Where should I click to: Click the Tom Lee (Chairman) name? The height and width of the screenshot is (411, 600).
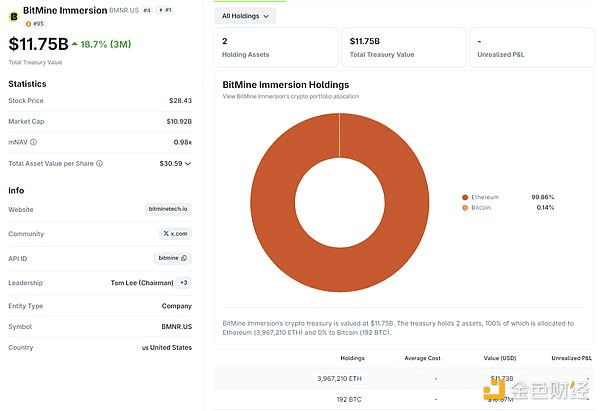(140, 283)
